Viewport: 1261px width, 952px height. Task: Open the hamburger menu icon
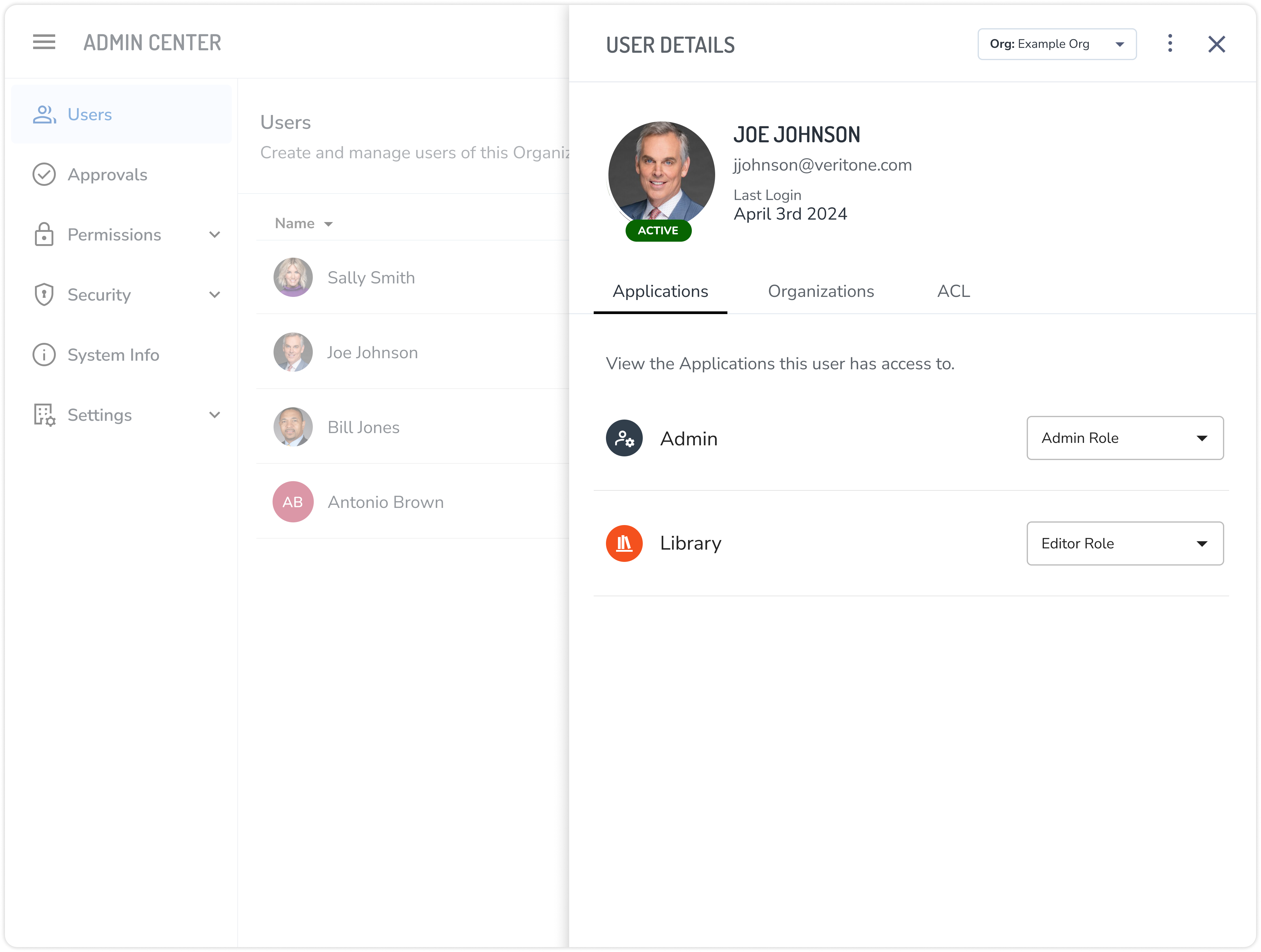click(x=44, y=42)
